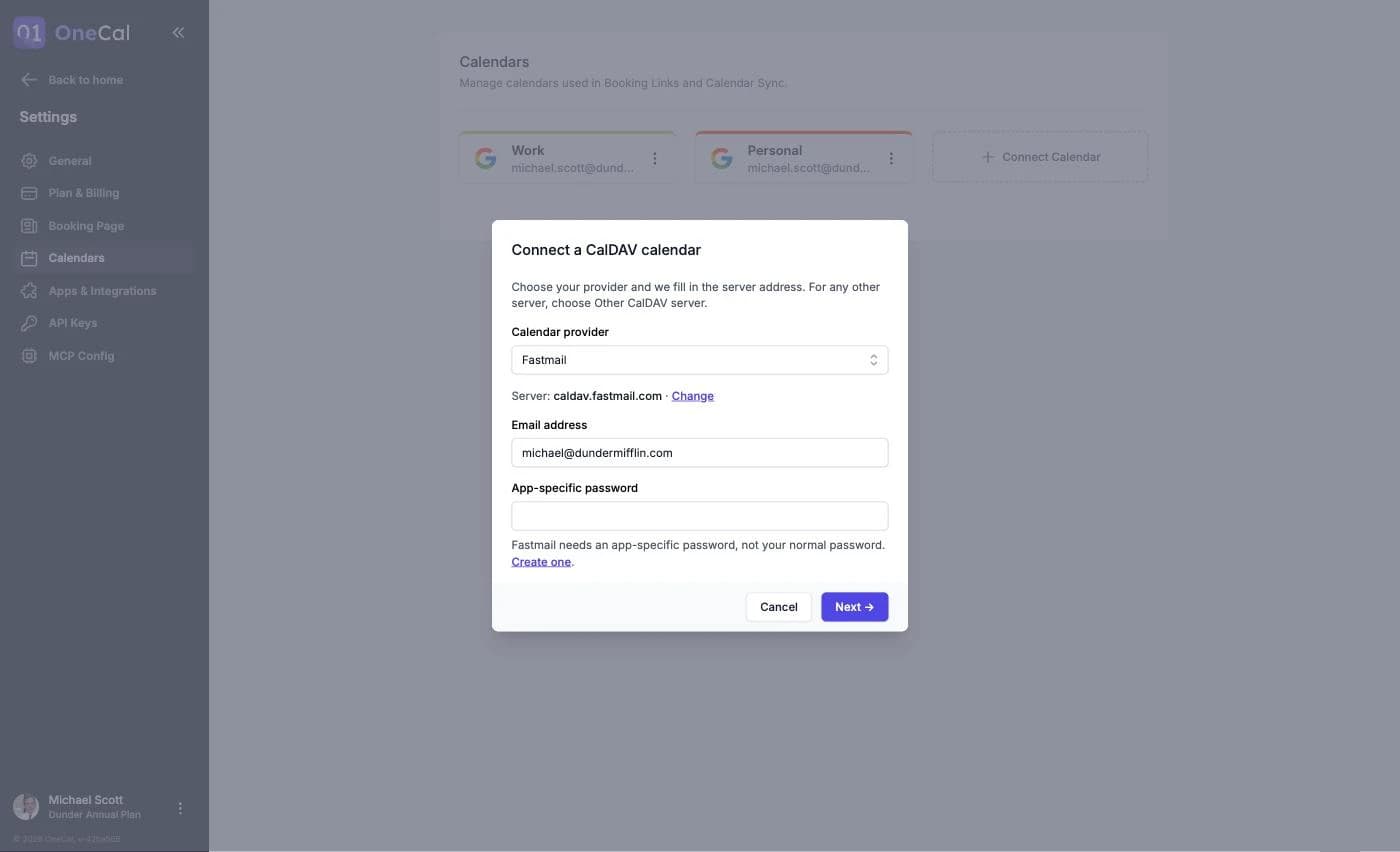Click the General gear icon

click(x=29, y=161)
